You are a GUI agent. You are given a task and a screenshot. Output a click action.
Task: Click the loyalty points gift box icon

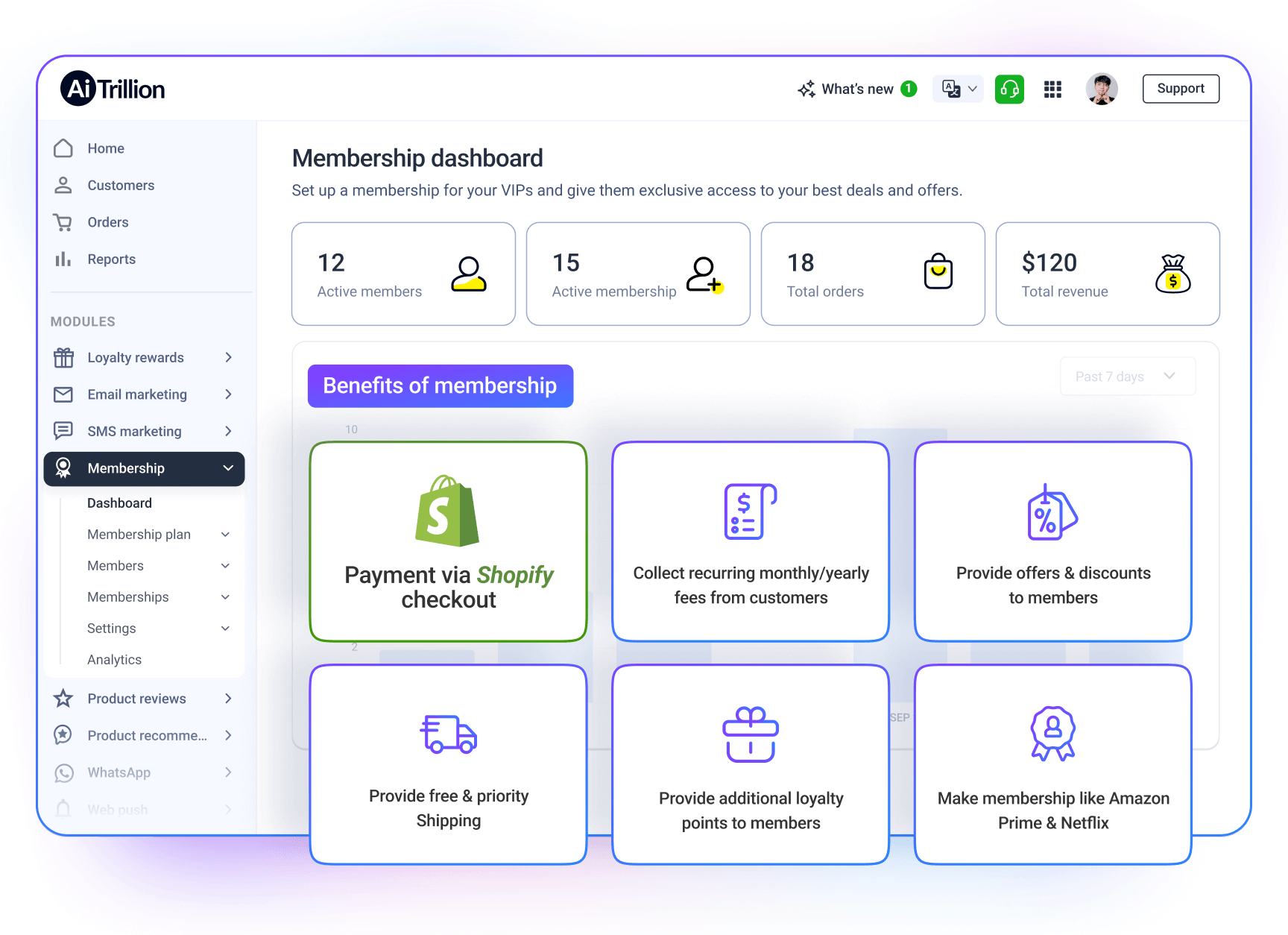coord(751,734)
